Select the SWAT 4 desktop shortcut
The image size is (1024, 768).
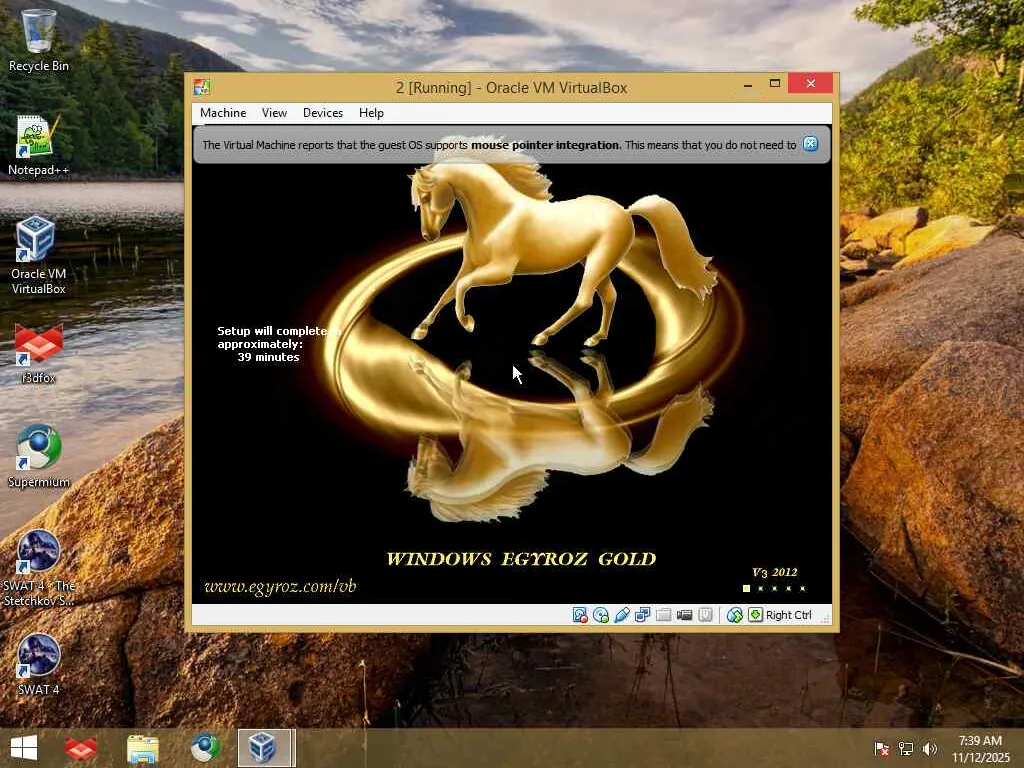39,664
